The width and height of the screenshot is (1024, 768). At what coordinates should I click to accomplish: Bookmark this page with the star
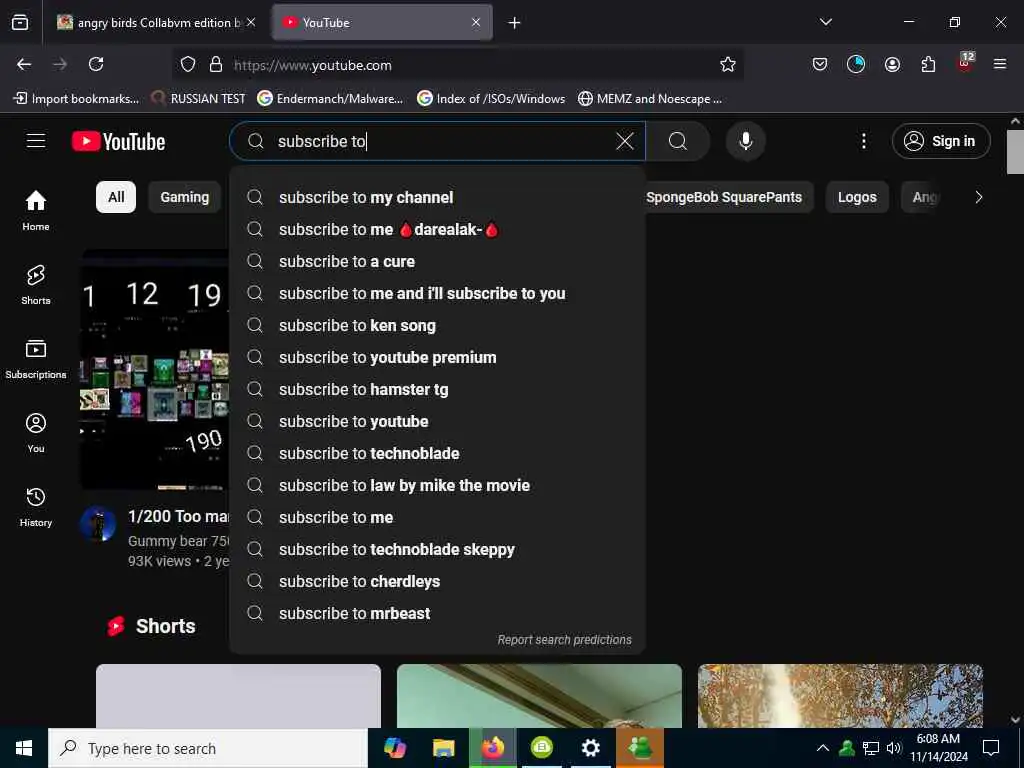click(x=728, y=64)
